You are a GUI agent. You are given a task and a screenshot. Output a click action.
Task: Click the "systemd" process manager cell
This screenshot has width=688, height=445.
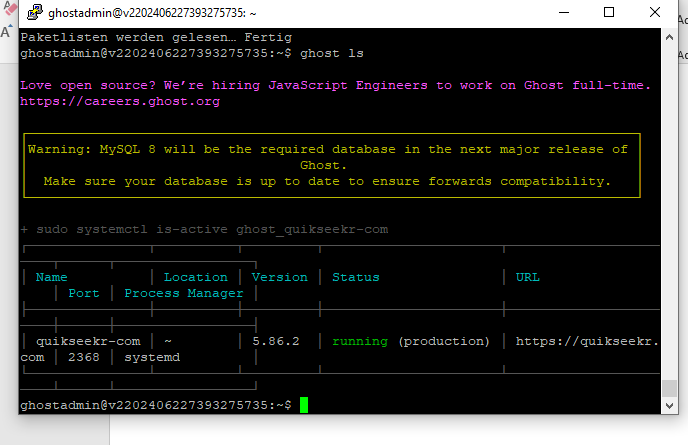152,357
